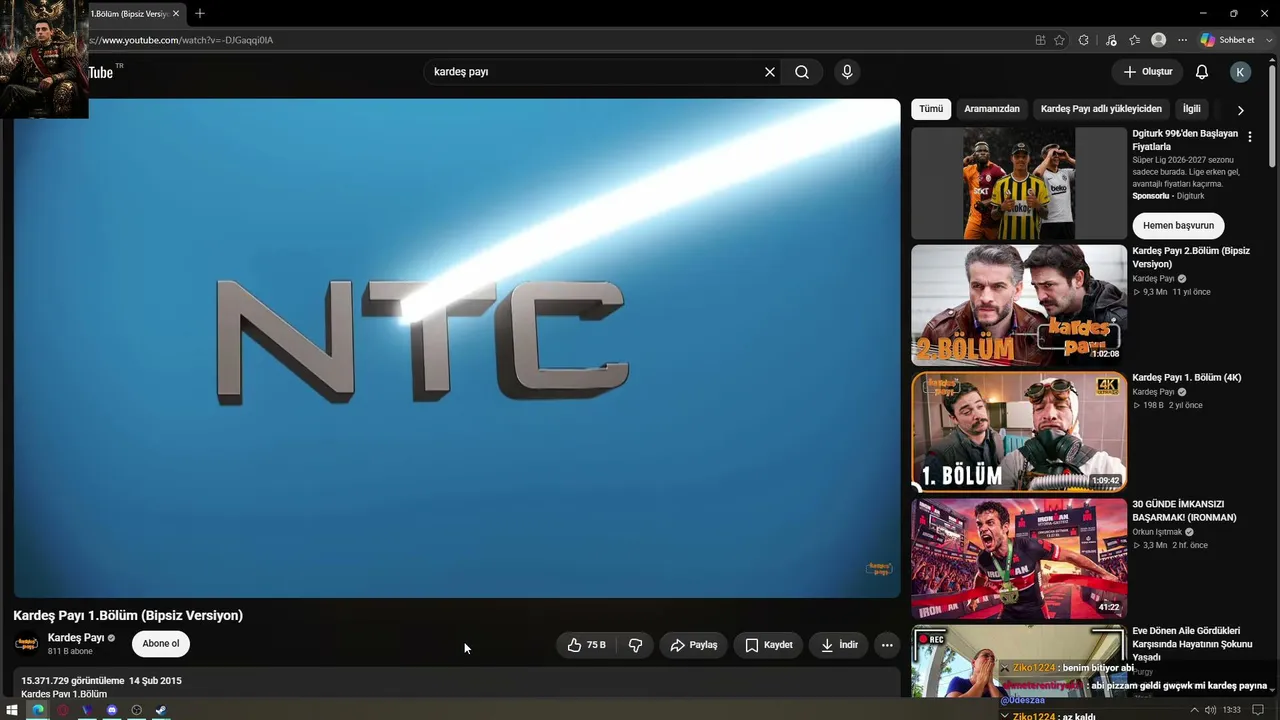Open the Windows notification center
1280x720 pixels.
[x=1259, y=710]
